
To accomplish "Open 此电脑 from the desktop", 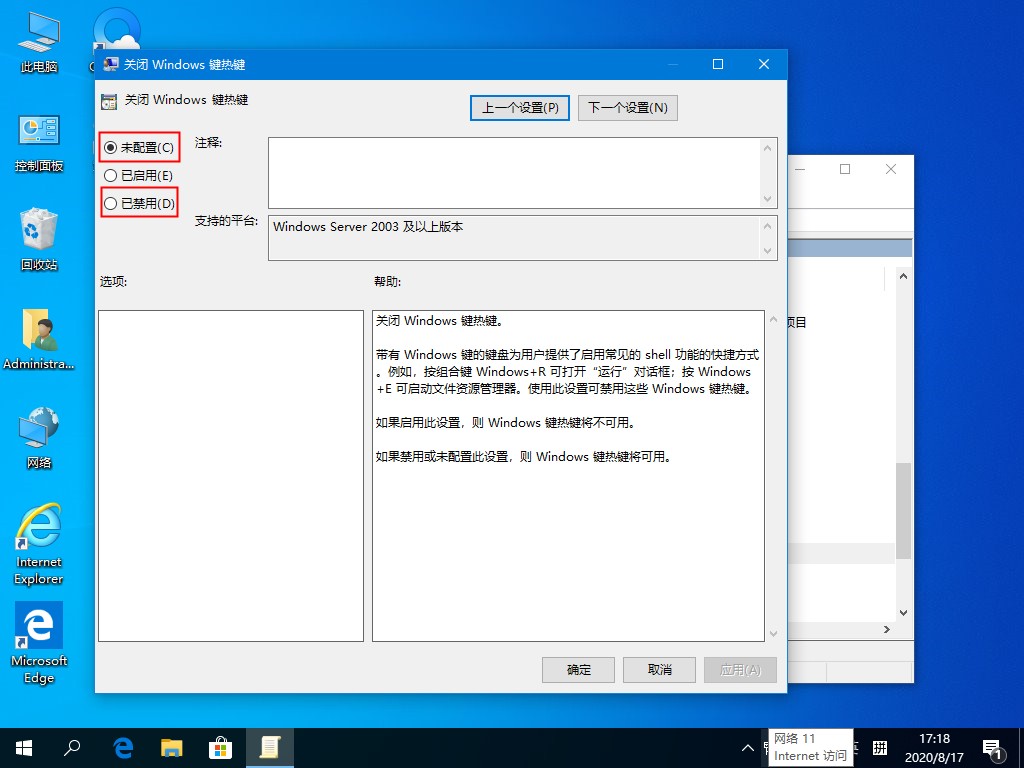I will [38, 40].
